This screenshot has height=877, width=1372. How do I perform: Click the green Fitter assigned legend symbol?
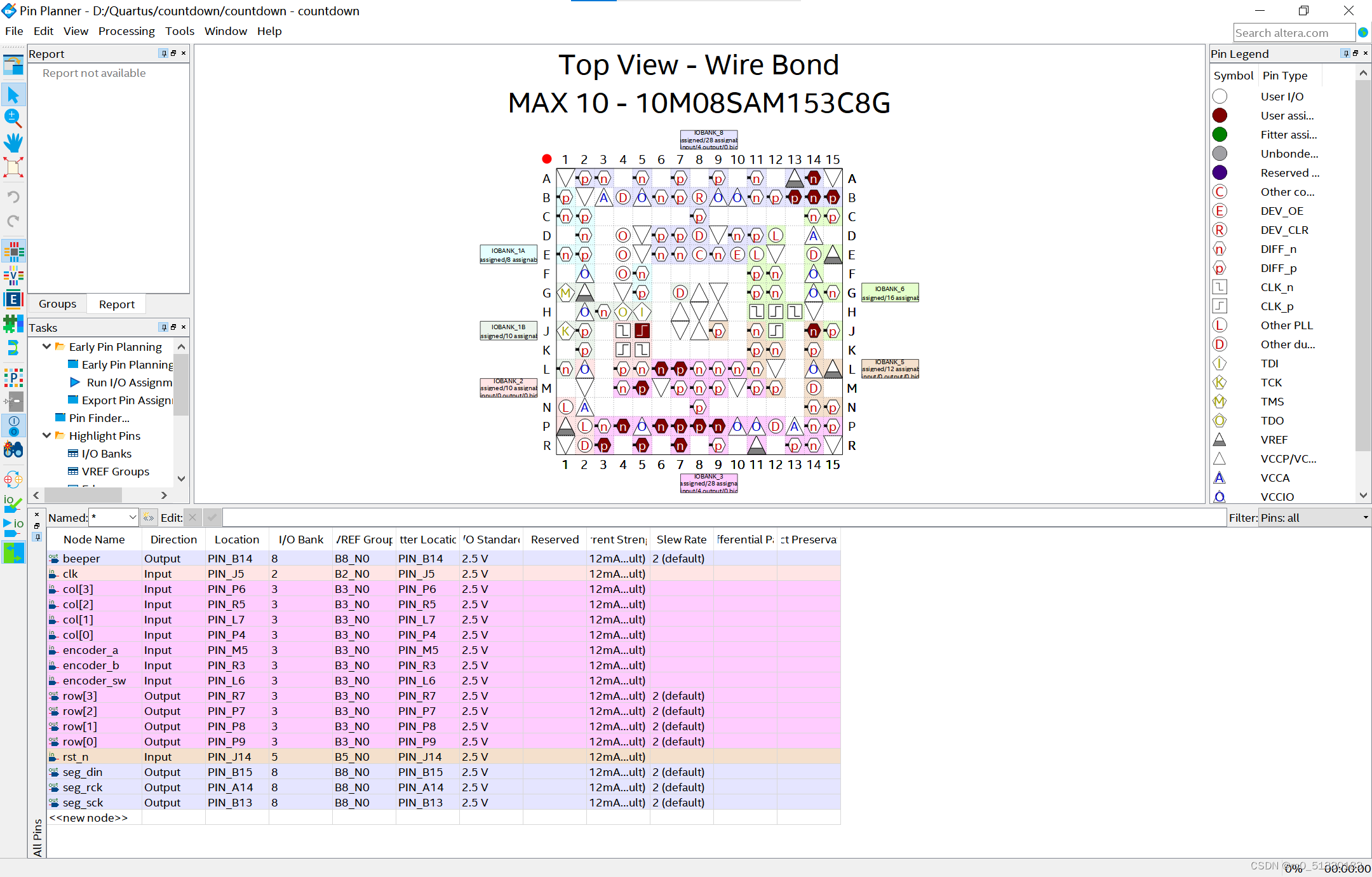1220,135
